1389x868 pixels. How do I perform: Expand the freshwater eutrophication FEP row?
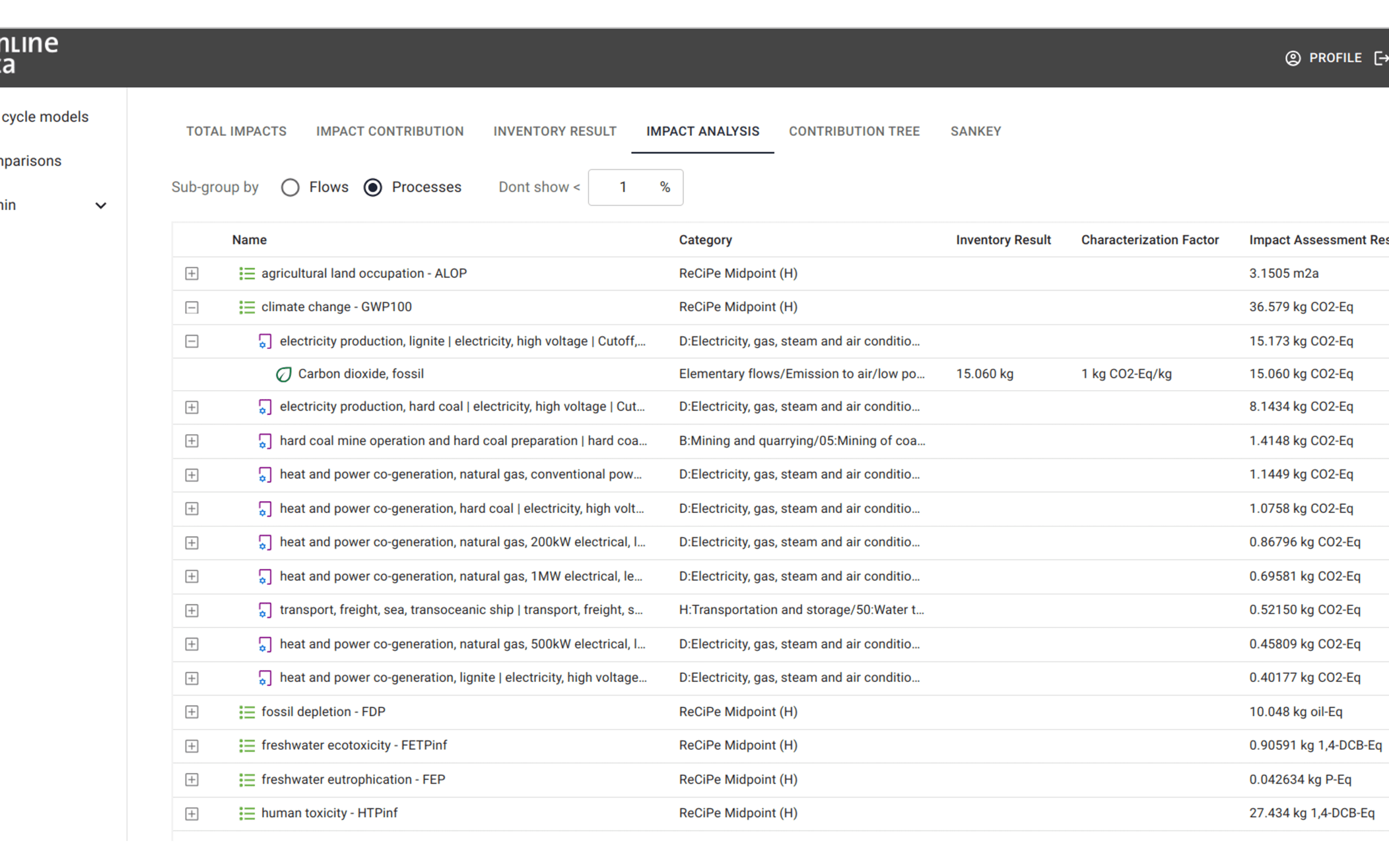coord(191,780)
